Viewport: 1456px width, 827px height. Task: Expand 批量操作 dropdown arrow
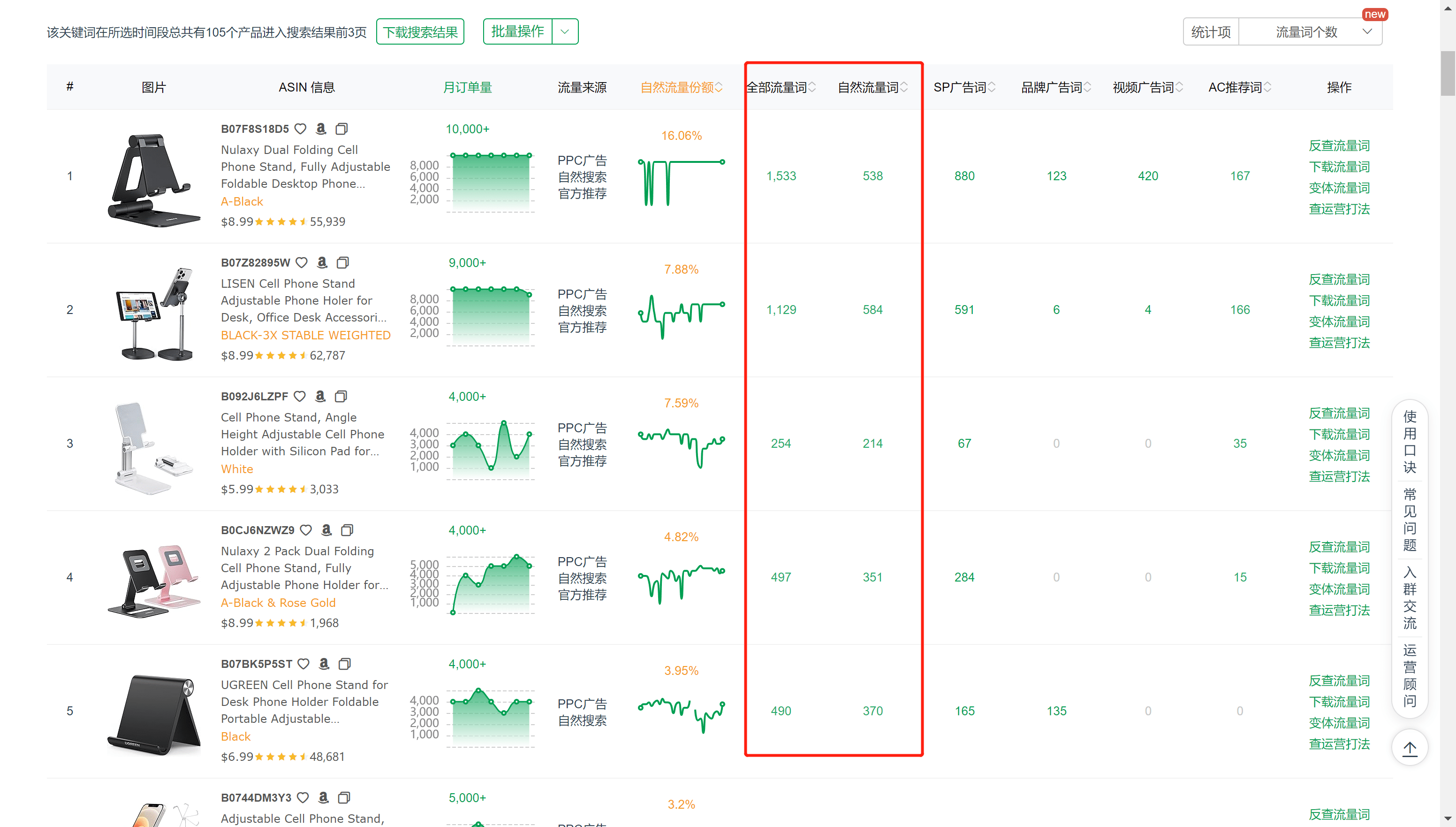tap(565, 32)
